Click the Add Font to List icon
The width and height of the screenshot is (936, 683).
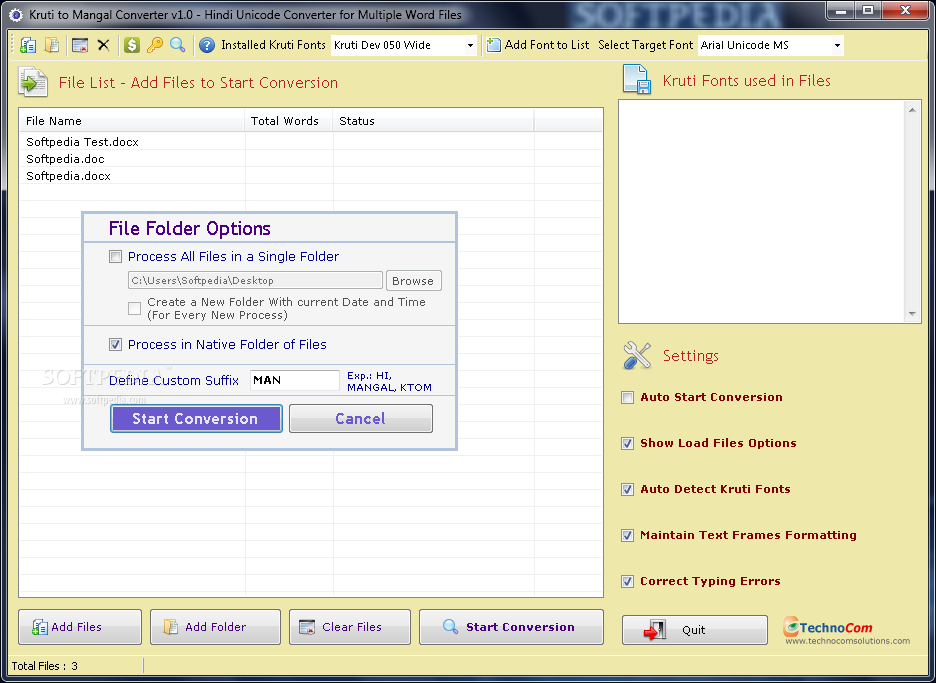(x=493, y=45)
